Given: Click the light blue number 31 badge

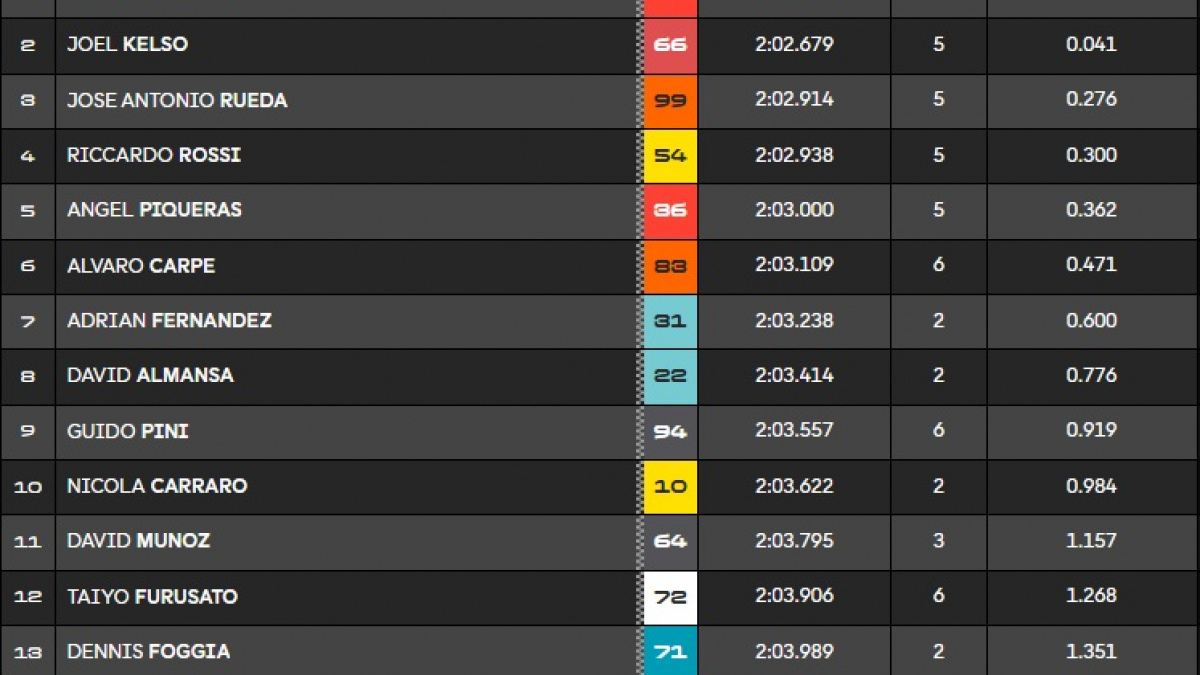Looking at the screenshot, I should pyautogui.click(x=670, y=321).
